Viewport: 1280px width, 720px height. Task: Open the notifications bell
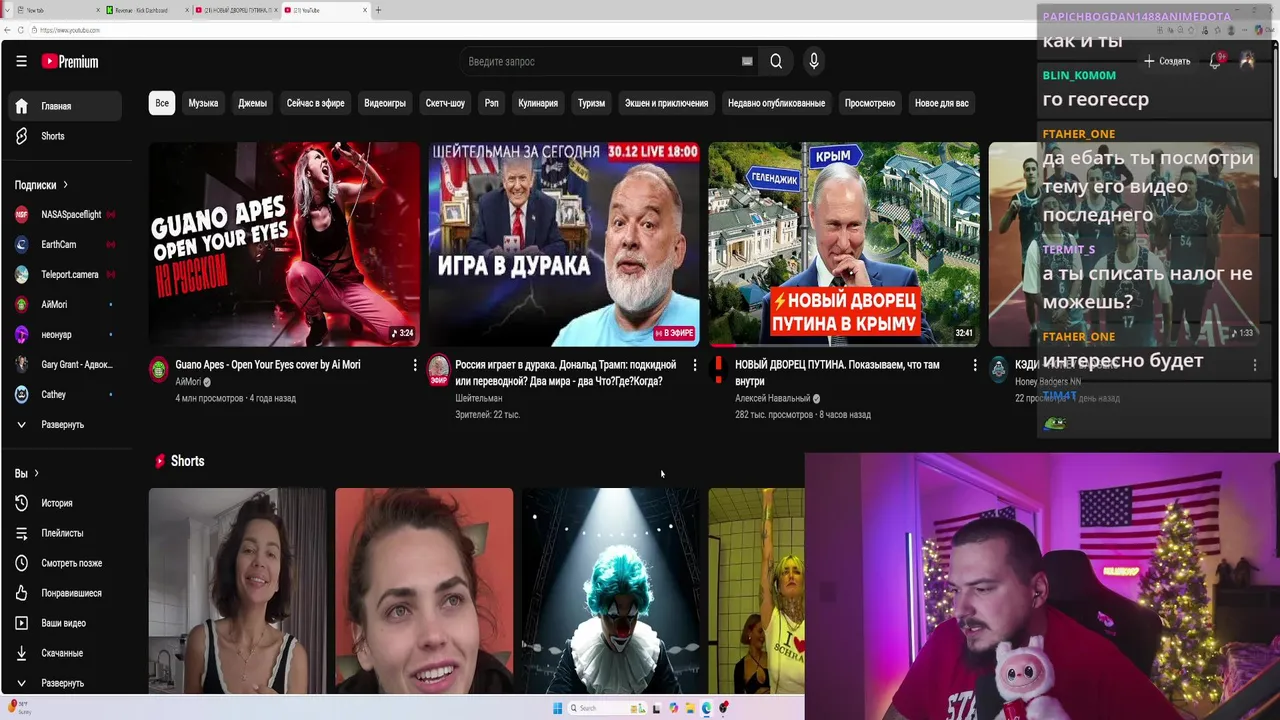point(1215,61)
